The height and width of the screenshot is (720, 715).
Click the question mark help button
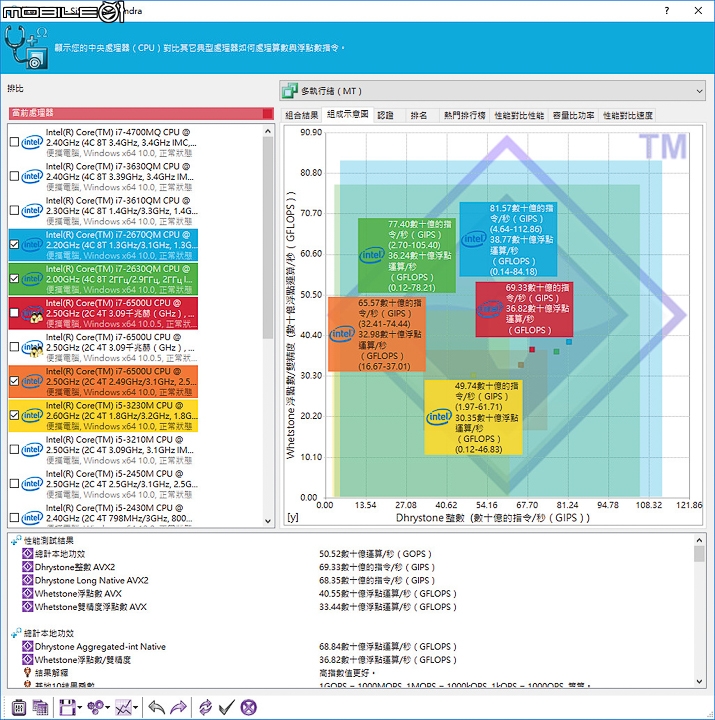(667, 11)
